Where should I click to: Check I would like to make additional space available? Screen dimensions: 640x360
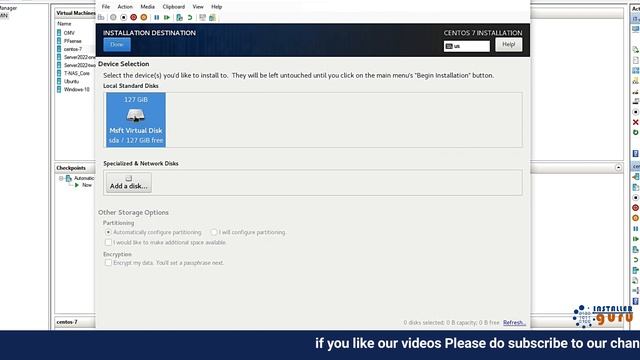pyautogui.click(x=108, y=242)
